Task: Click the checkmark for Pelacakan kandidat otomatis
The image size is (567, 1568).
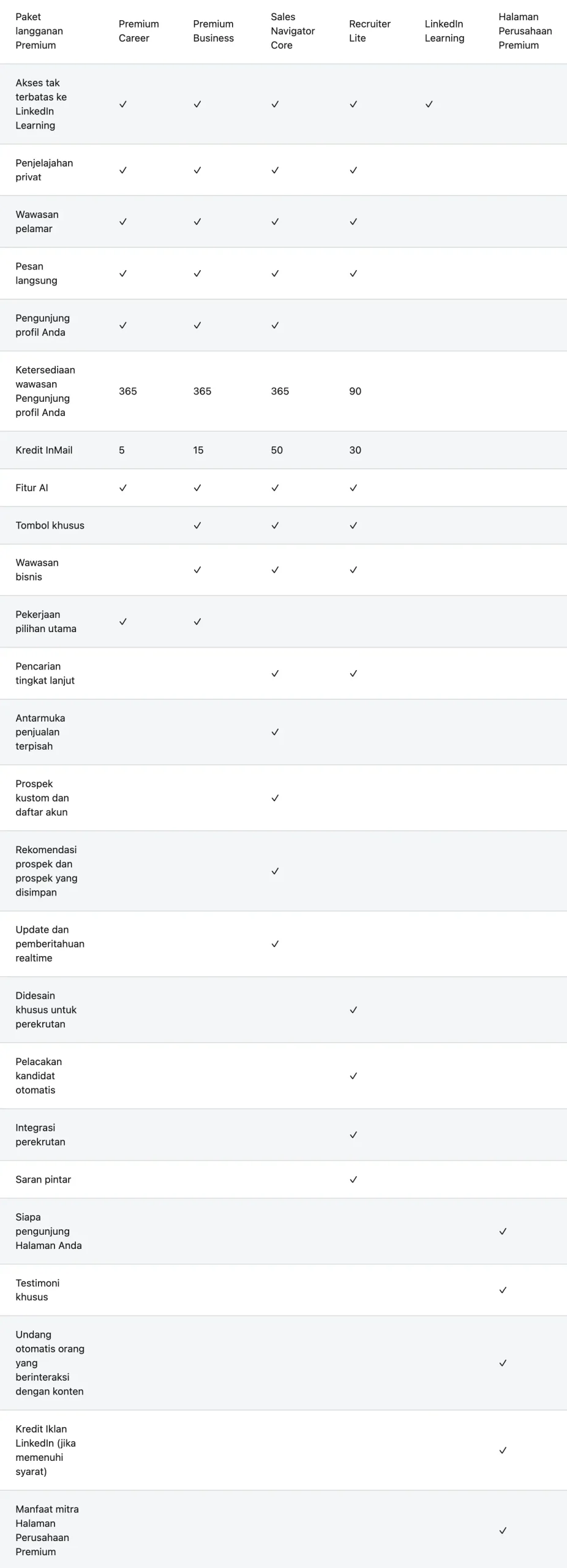Action: 353,1076
